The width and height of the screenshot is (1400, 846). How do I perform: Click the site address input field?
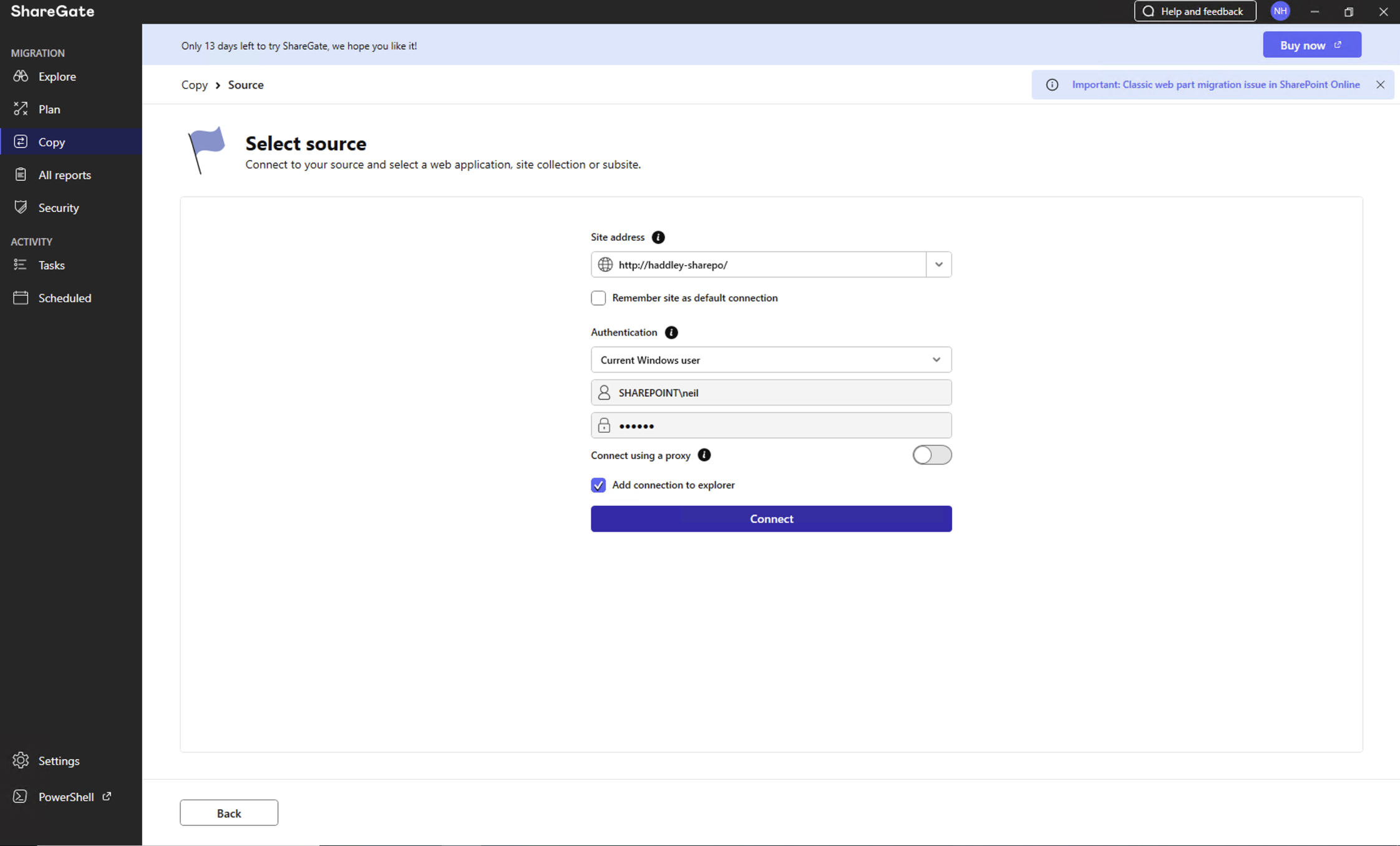tap(759, 265)
